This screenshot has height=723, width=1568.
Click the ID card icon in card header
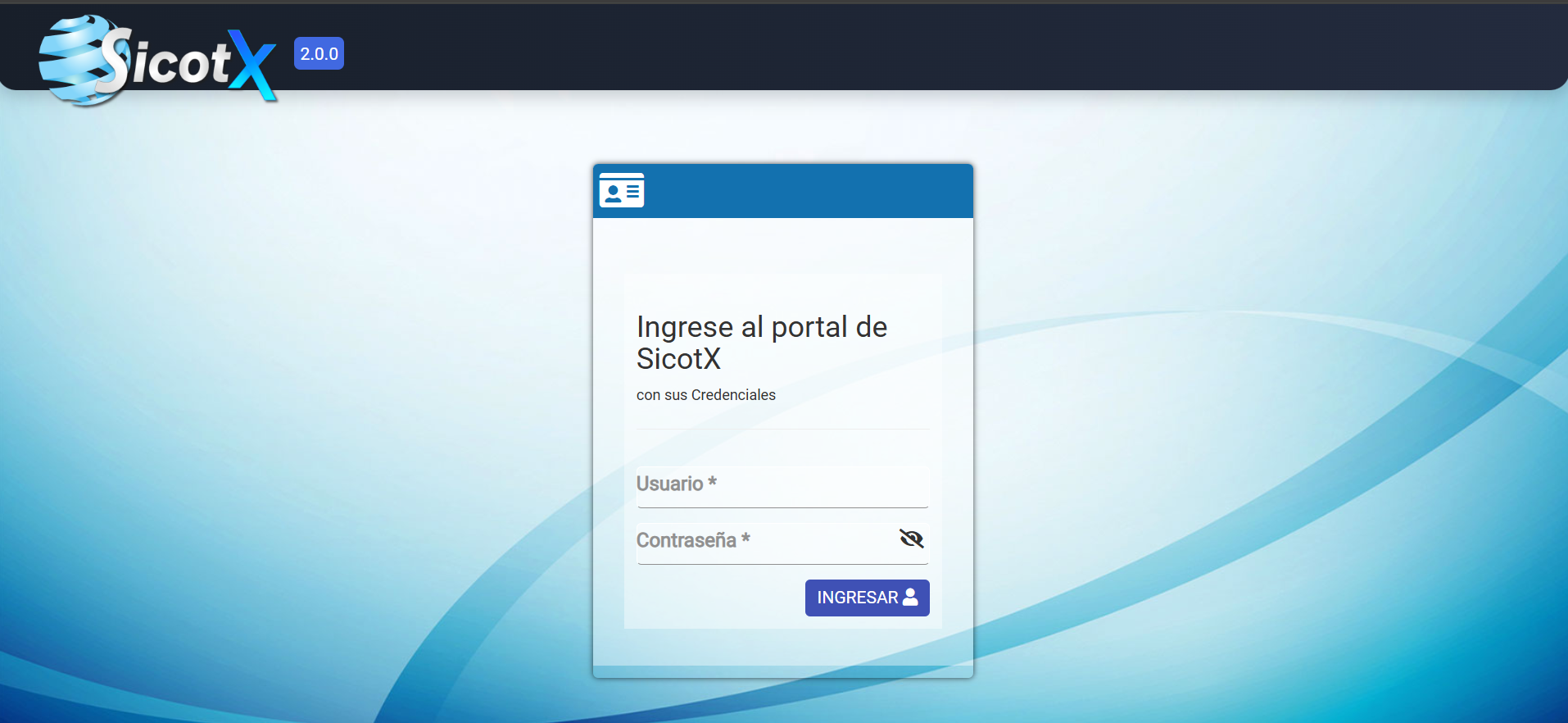[x=622, y=191]
